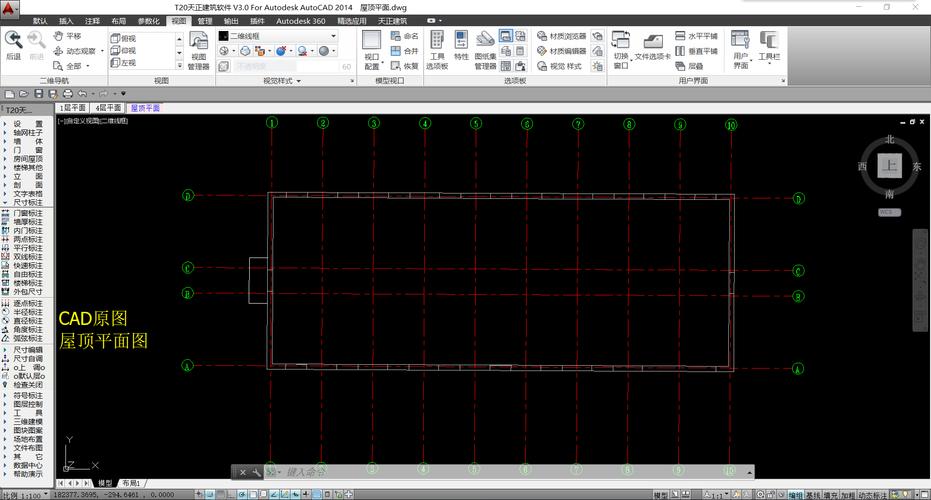
Task: Open the 图纸集管理器 sheet set manager
Action: (x=485, y=50)
